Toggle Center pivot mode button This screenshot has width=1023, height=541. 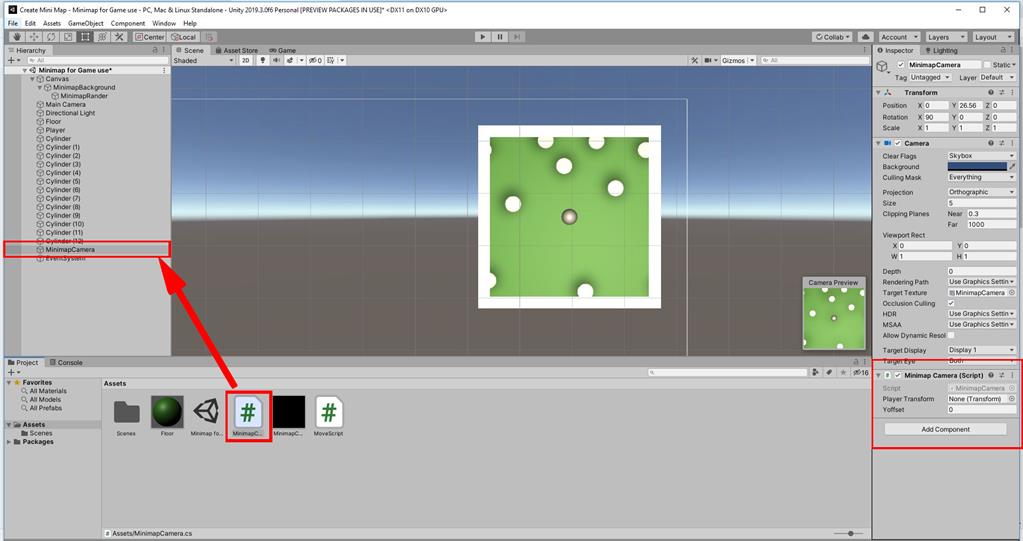(x=149, y=37)
